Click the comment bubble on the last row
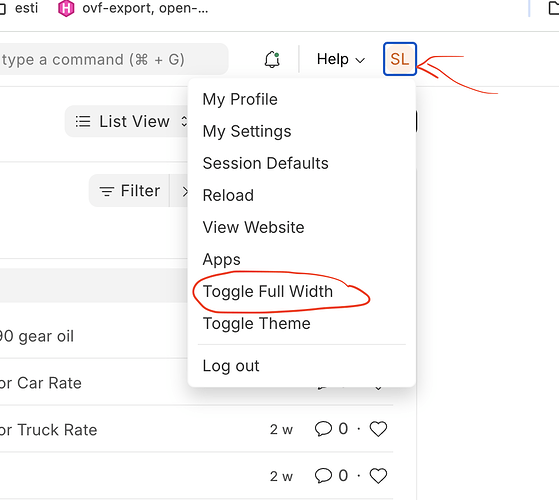Viewport: 559px width, 500px height. 323,476
